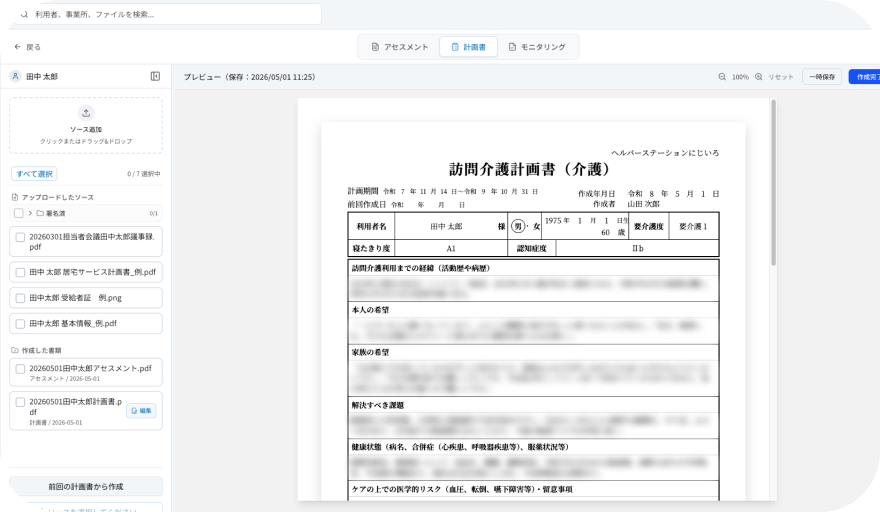Click file name 田中太郎 受給者証 例.png
This screenshot has width=880, height=512.
pos(75,298)
